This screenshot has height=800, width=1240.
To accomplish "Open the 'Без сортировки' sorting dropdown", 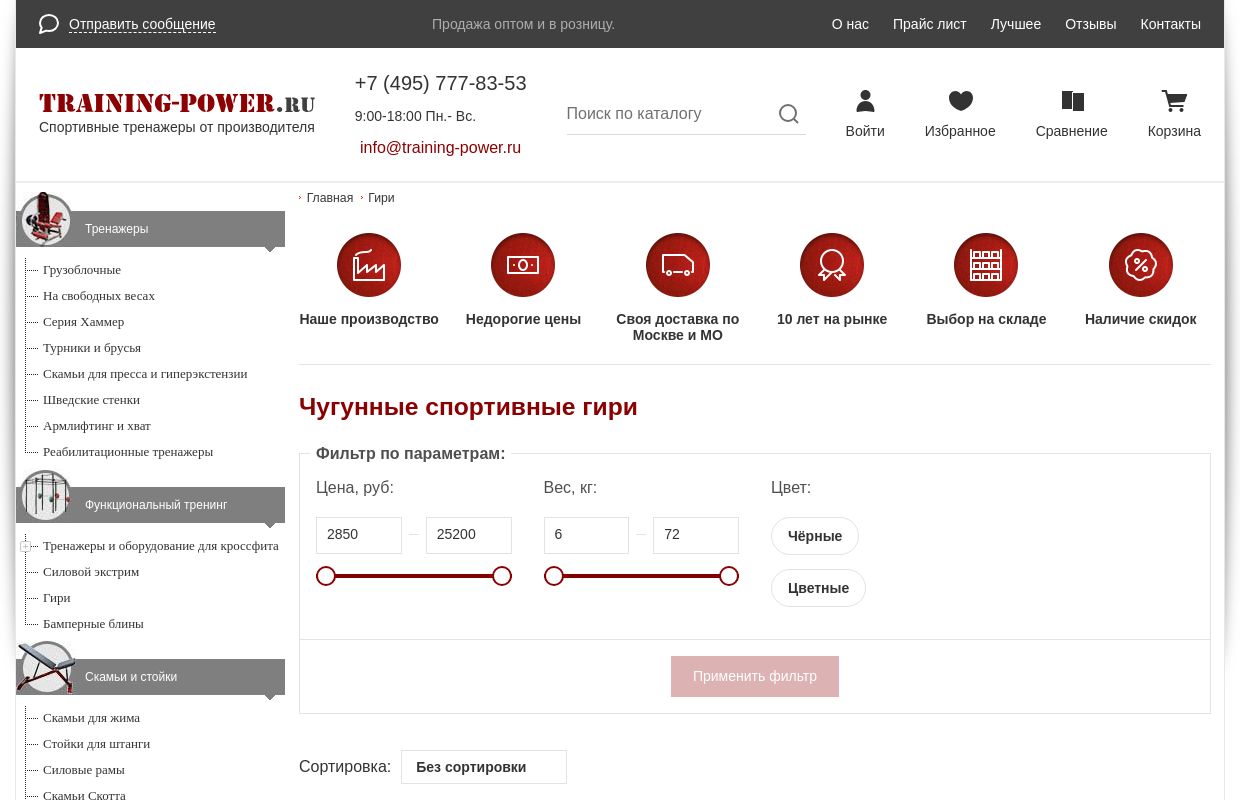I will (x=484, y=767).
